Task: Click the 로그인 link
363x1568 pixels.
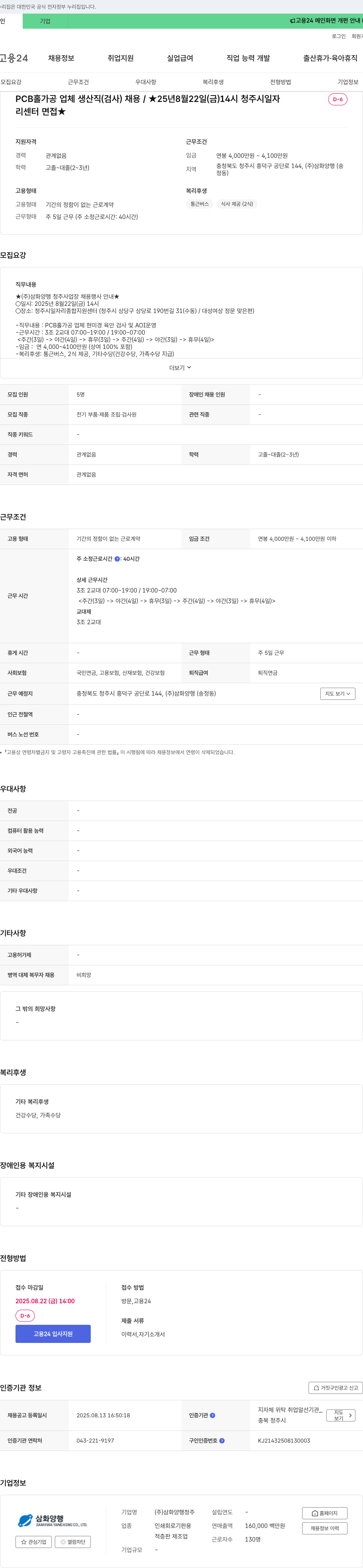Action: [x=339, y=37]
